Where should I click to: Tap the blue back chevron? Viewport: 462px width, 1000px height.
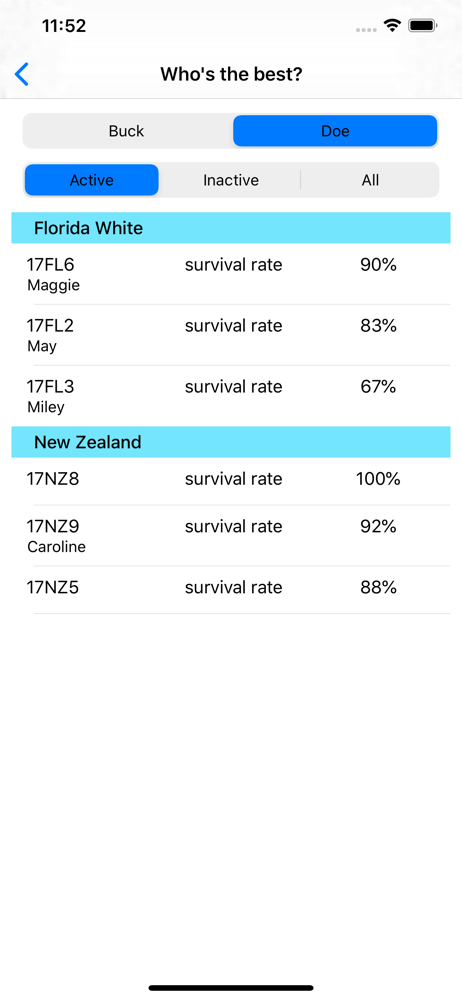tap(22, 75)
